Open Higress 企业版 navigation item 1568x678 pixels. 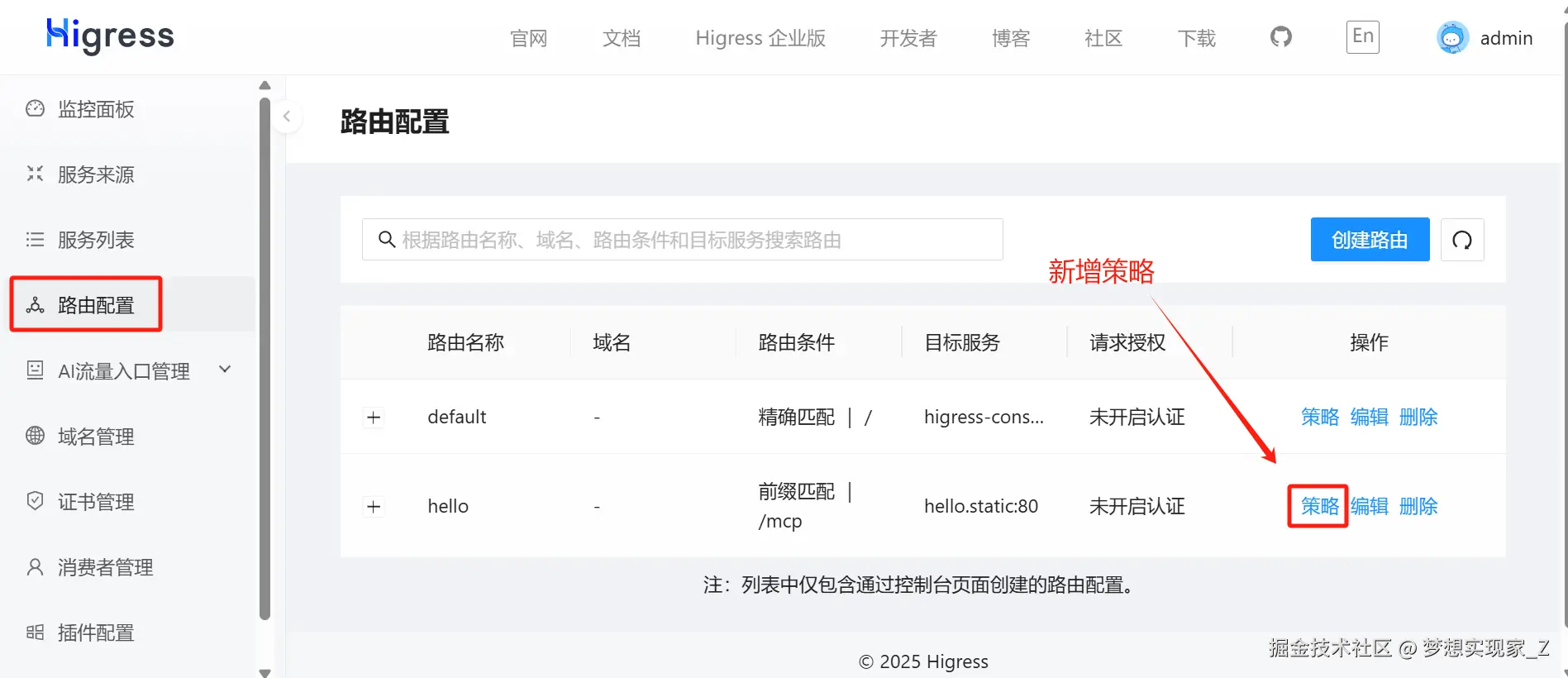[x=760, y=38]
